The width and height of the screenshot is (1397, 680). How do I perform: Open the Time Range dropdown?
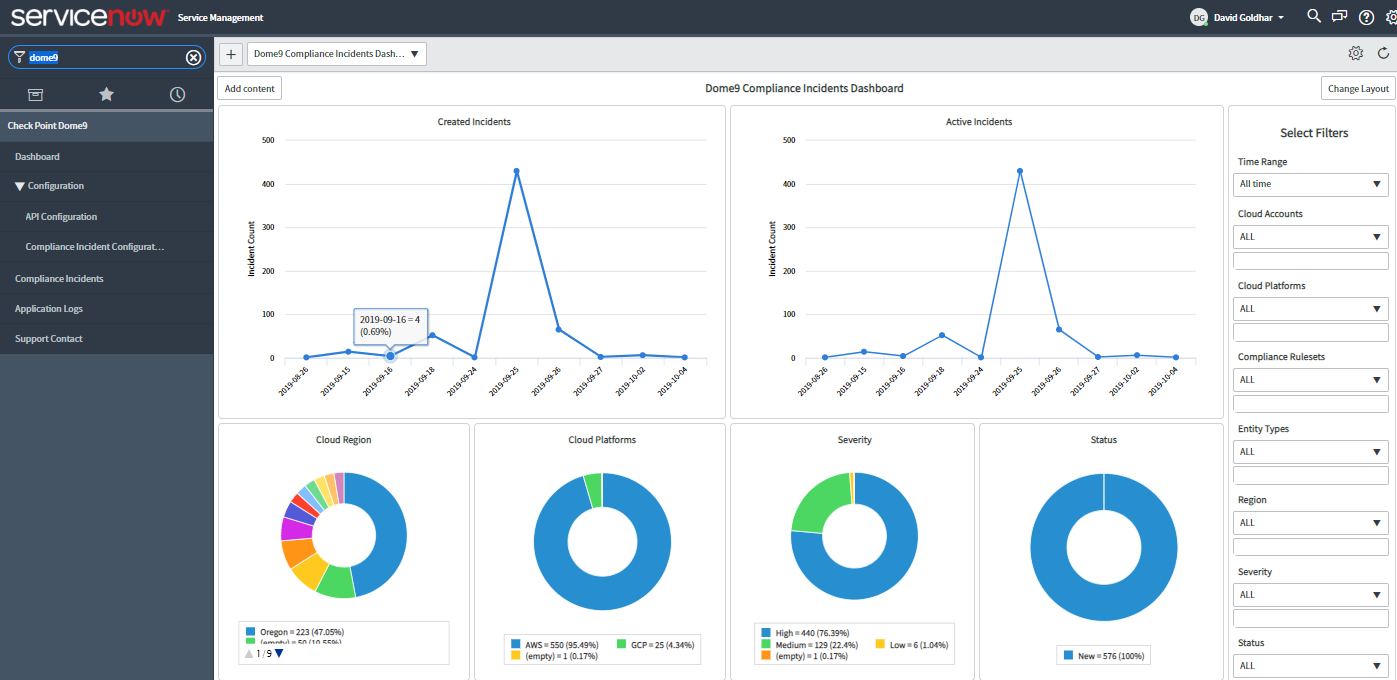pos(1311,184)
